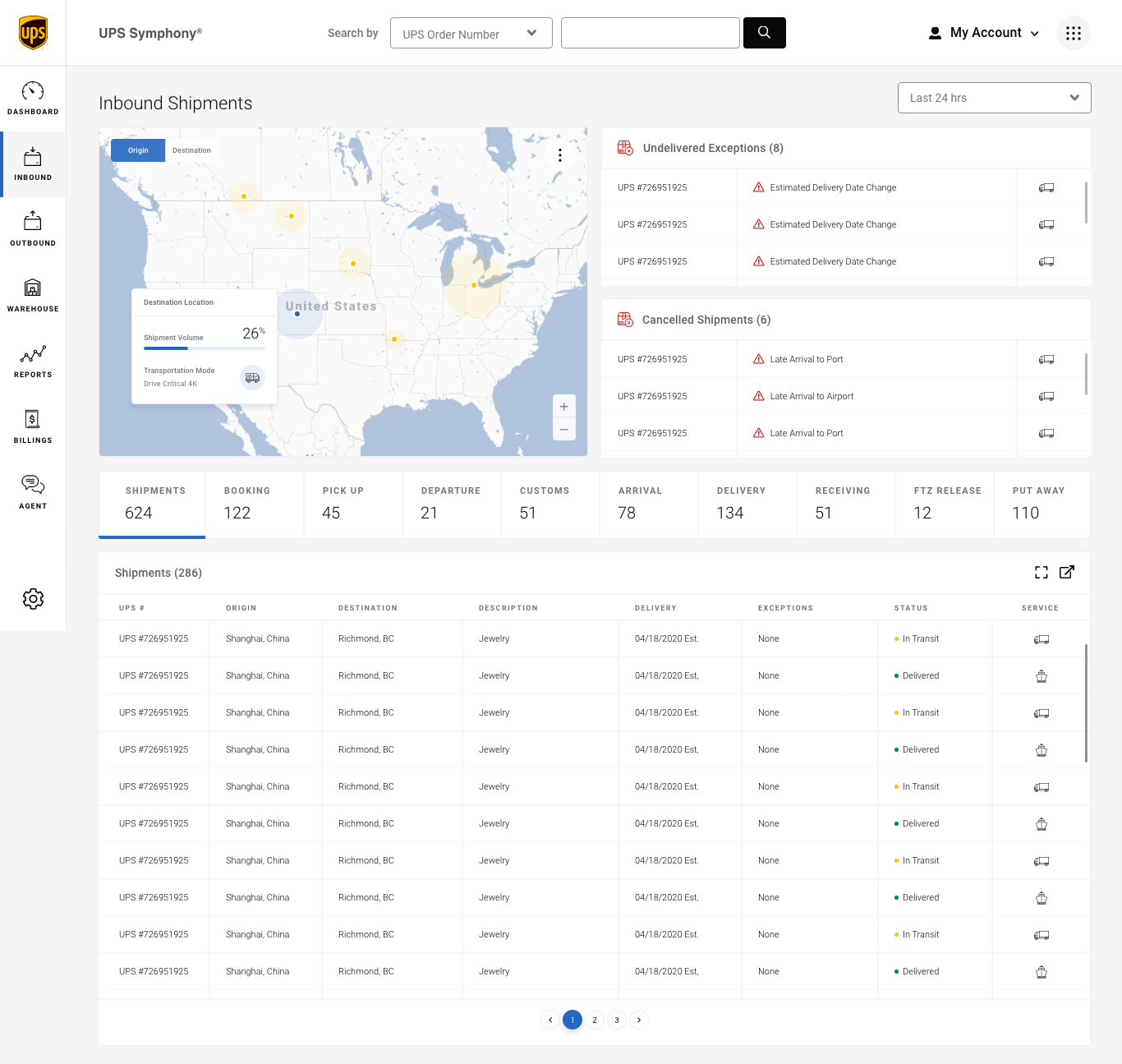This screenshot has width=1122, height=1064.
Task: Go to Outbound shipments in sidebar
Action: (x=33, y=229)
